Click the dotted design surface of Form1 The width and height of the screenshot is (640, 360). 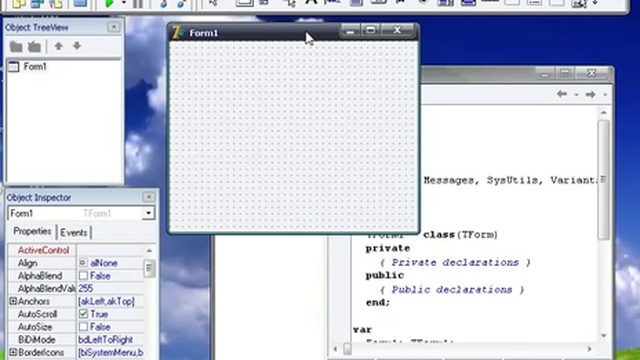tap(293, 136)
